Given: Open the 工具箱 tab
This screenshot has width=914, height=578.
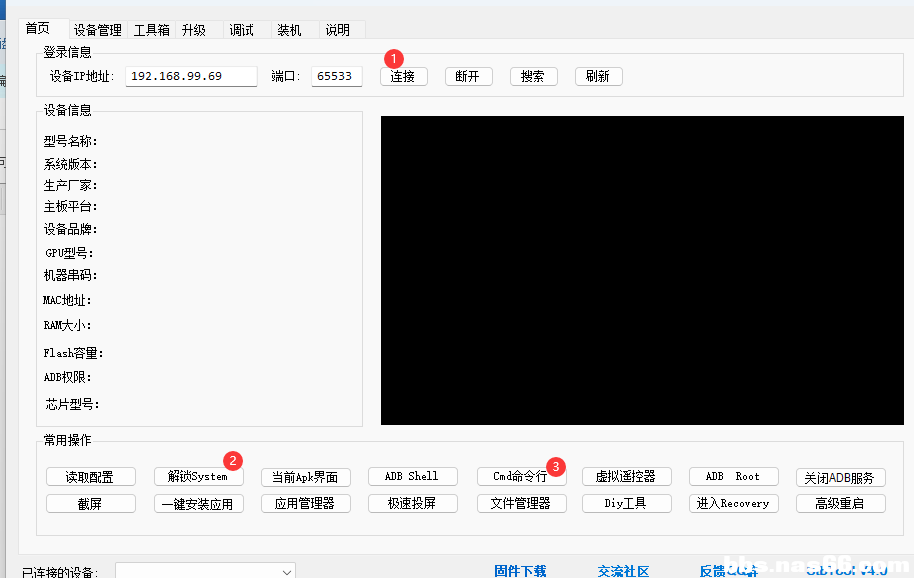Looking at the screenshot, I should (151, 30).
